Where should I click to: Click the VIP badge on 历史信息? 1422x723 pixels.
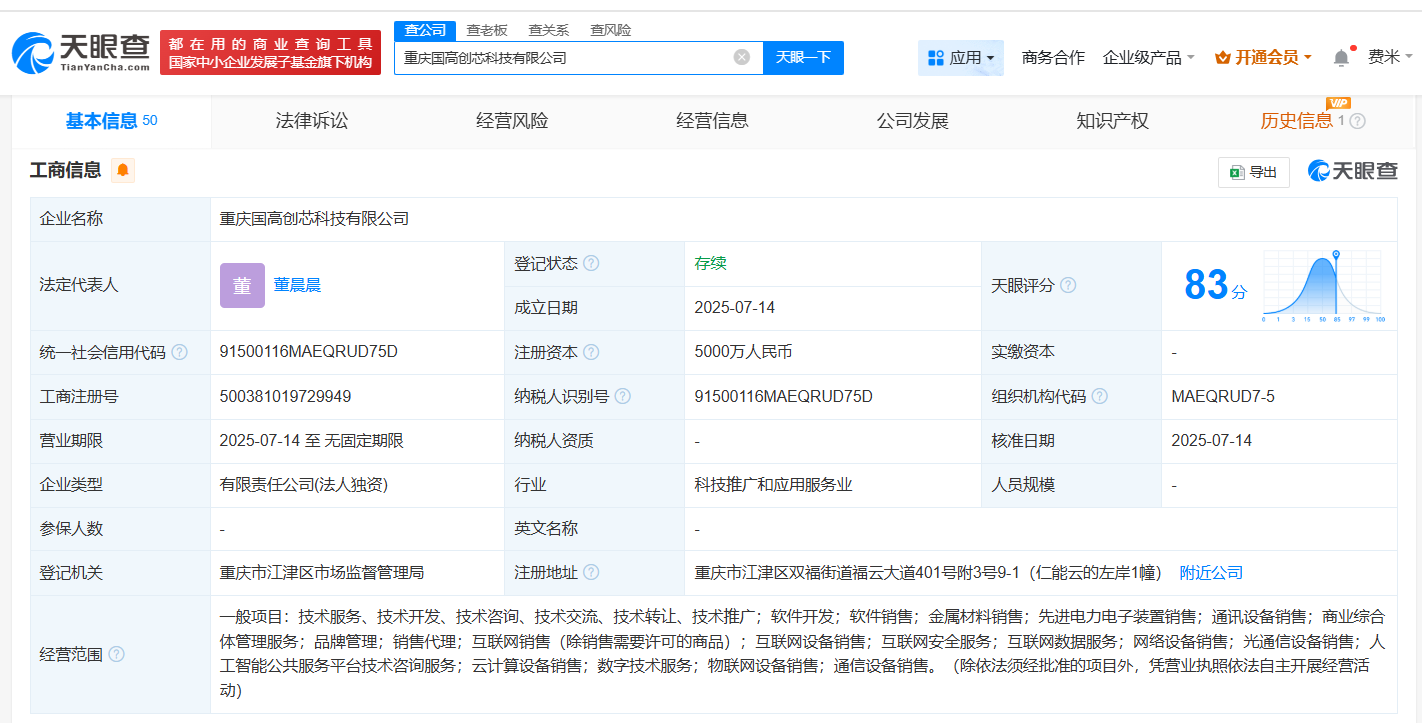pos(1340,103)
